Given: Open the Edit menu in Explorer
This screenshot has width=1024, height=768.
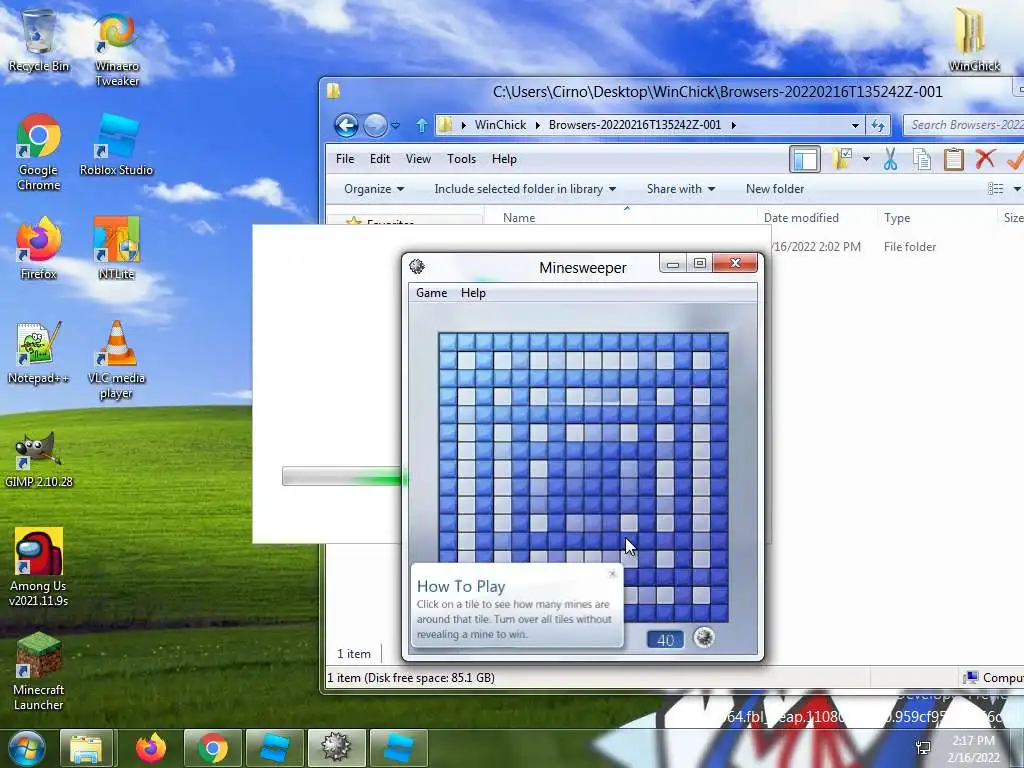Looking at the screenshot, I should (379, 159).
